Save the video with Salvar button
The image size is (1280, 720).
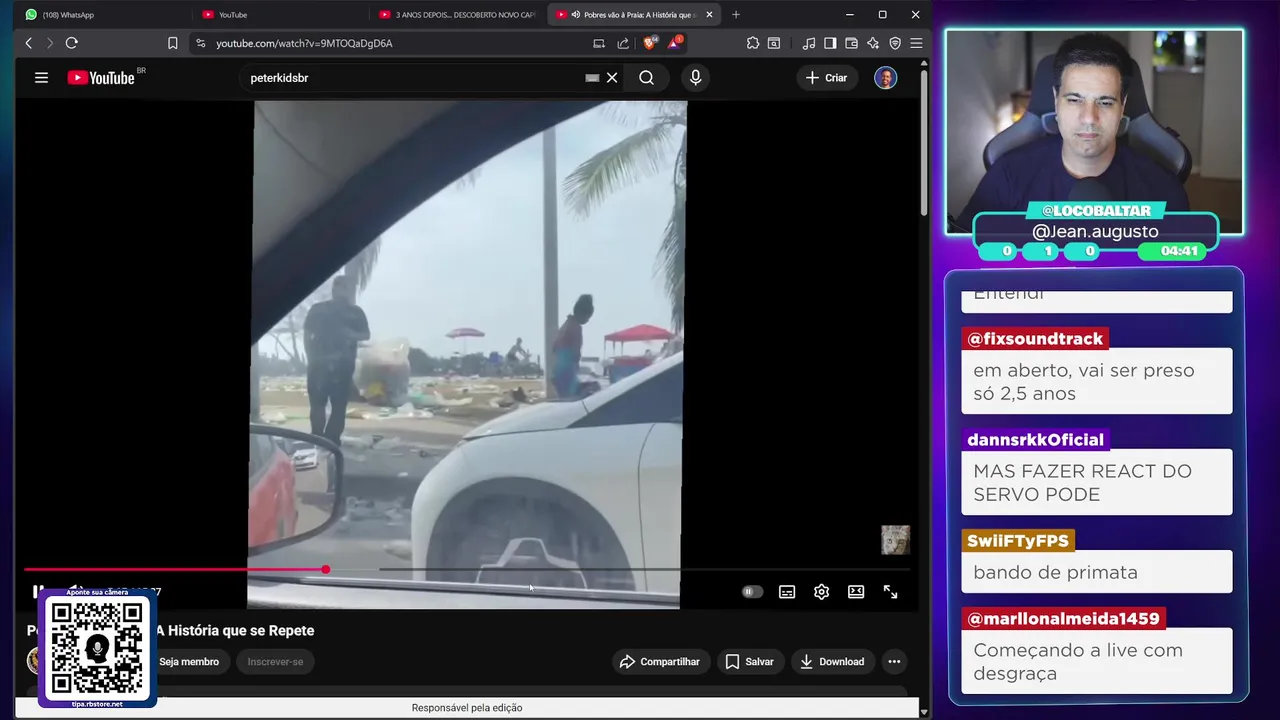coord(750,661)
